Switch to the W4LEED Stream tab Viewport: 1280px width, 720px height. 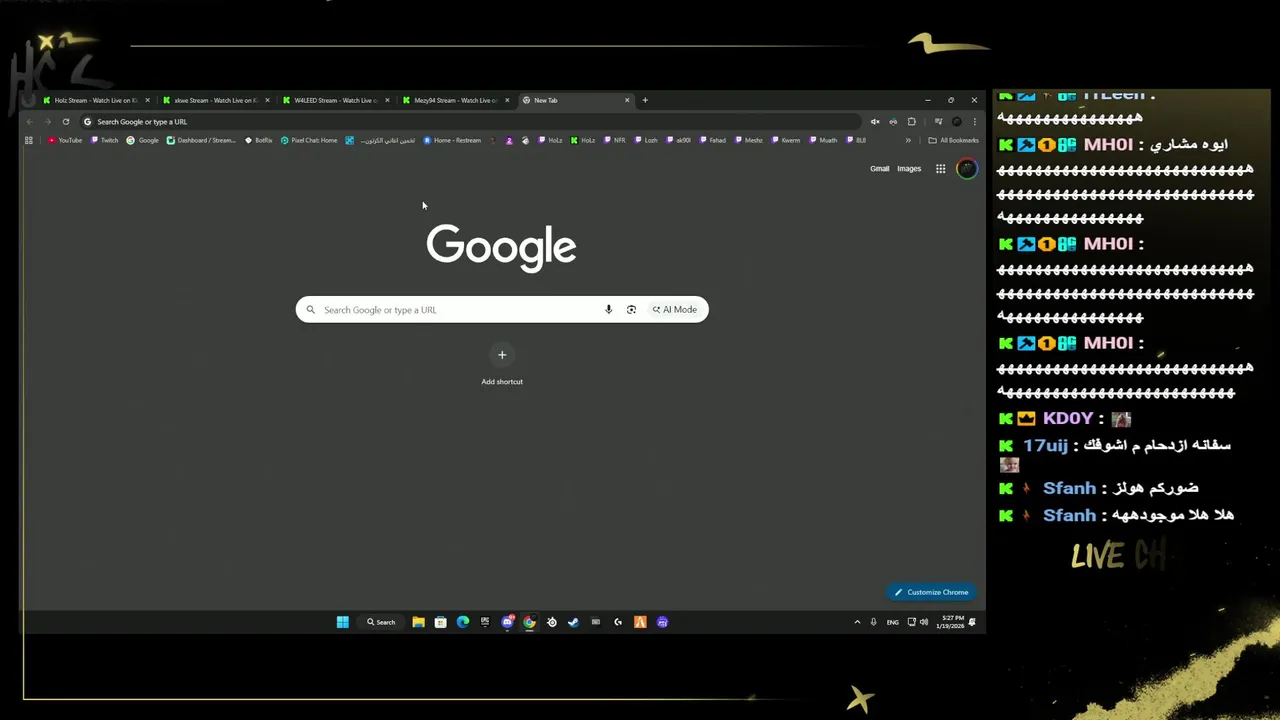(x=337, y=100)
